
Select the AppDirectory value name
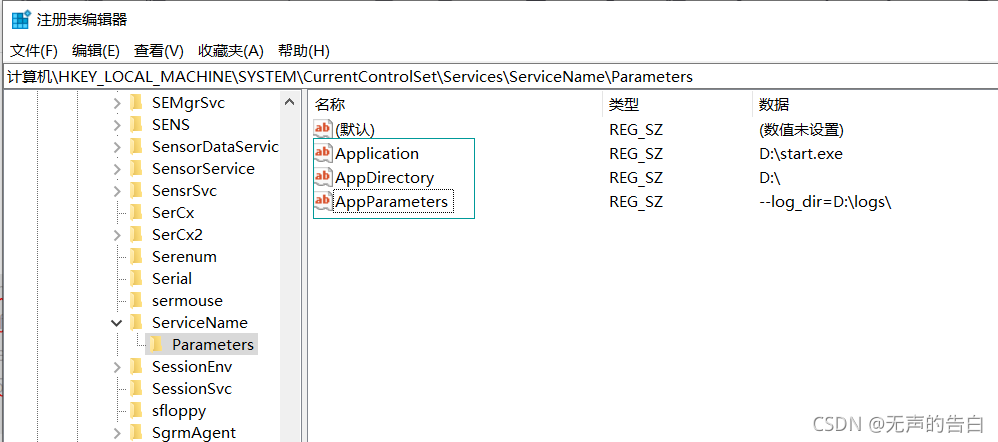pyautogui.click(x=384, y=178)
